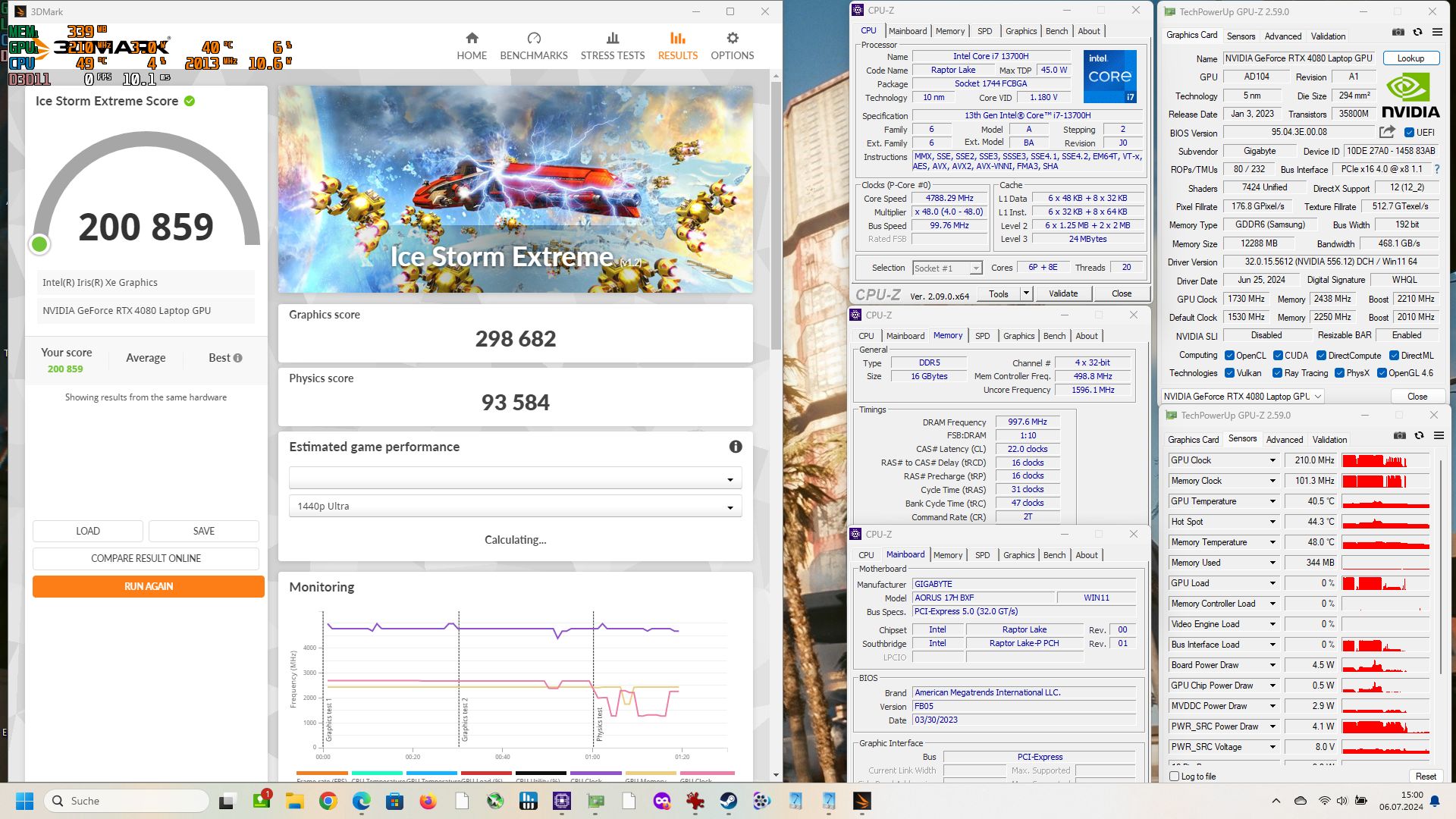Click the GPU-Z screenshot camera icon in top window
Screen dimensions: 1456x819
1398,32
